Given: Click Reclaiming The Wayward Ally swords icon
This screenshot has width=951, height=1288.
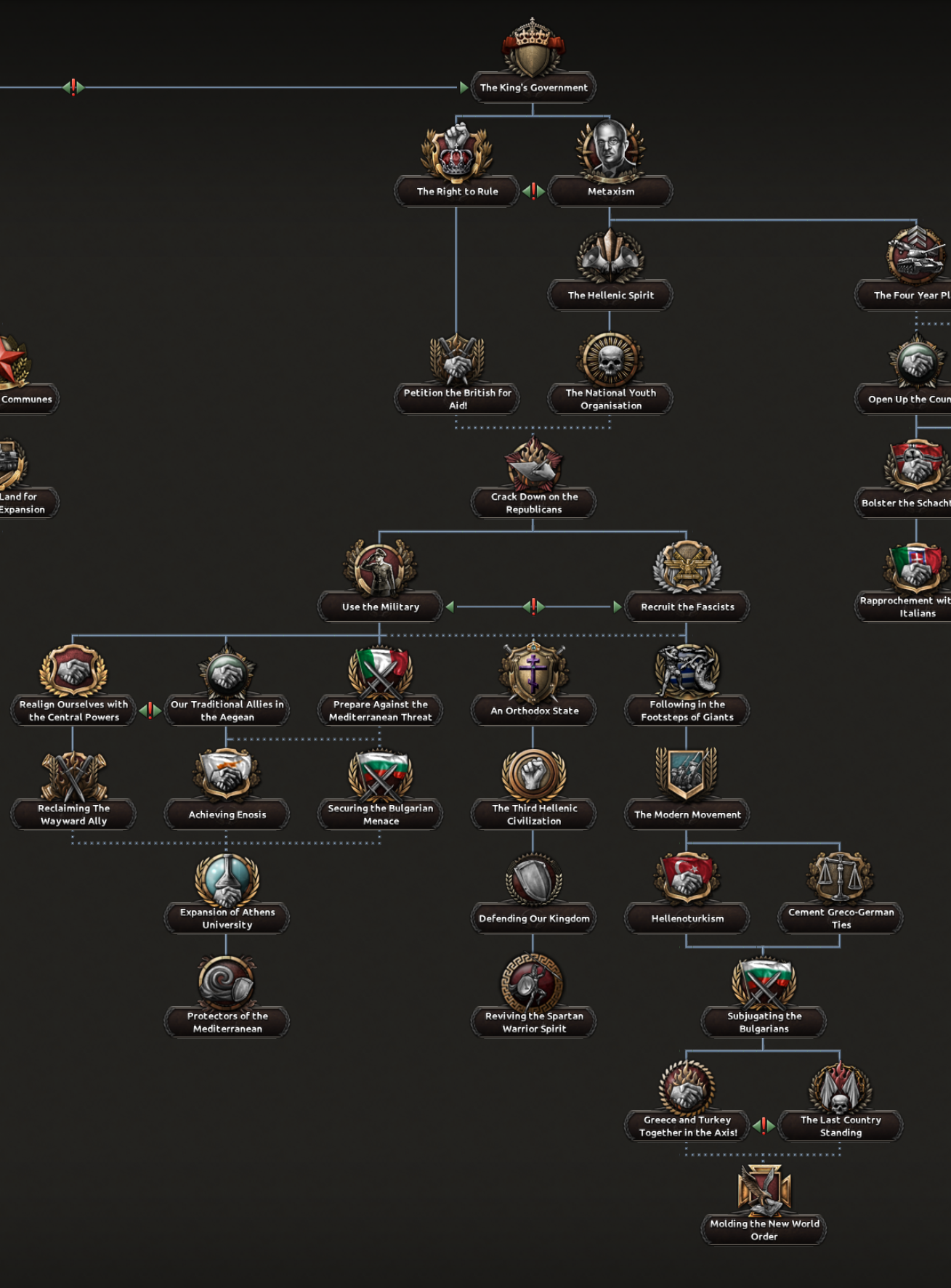Looking at the screenshot, I should pyautogui.click(x=73, y=775).
